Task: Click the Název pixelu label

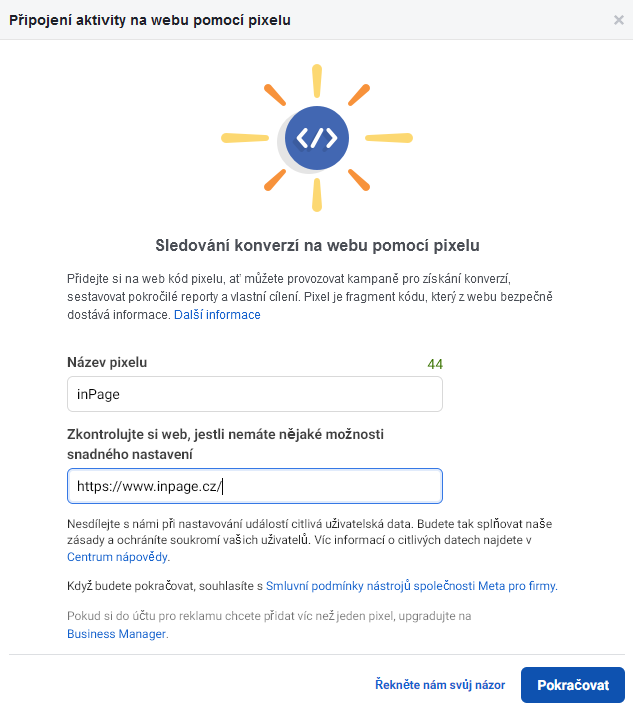Action: [107, 362]
